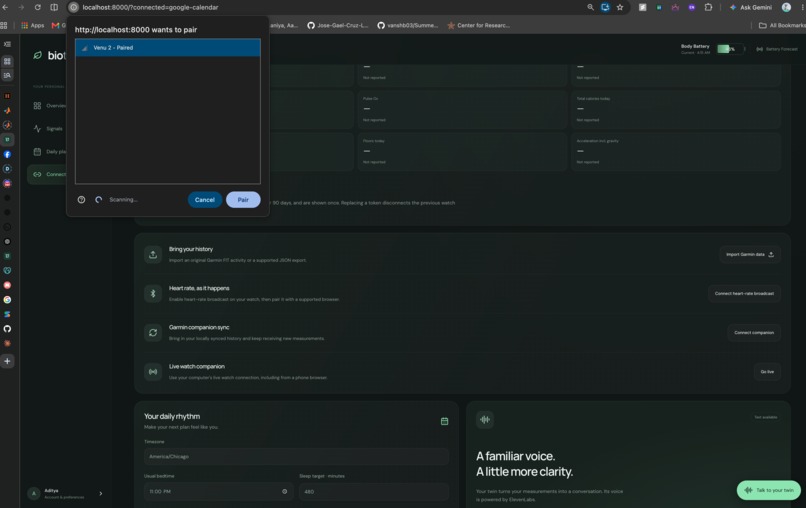
Task: Click the Usual bedtime 11:00 PM field
Action: pos(218,492)
